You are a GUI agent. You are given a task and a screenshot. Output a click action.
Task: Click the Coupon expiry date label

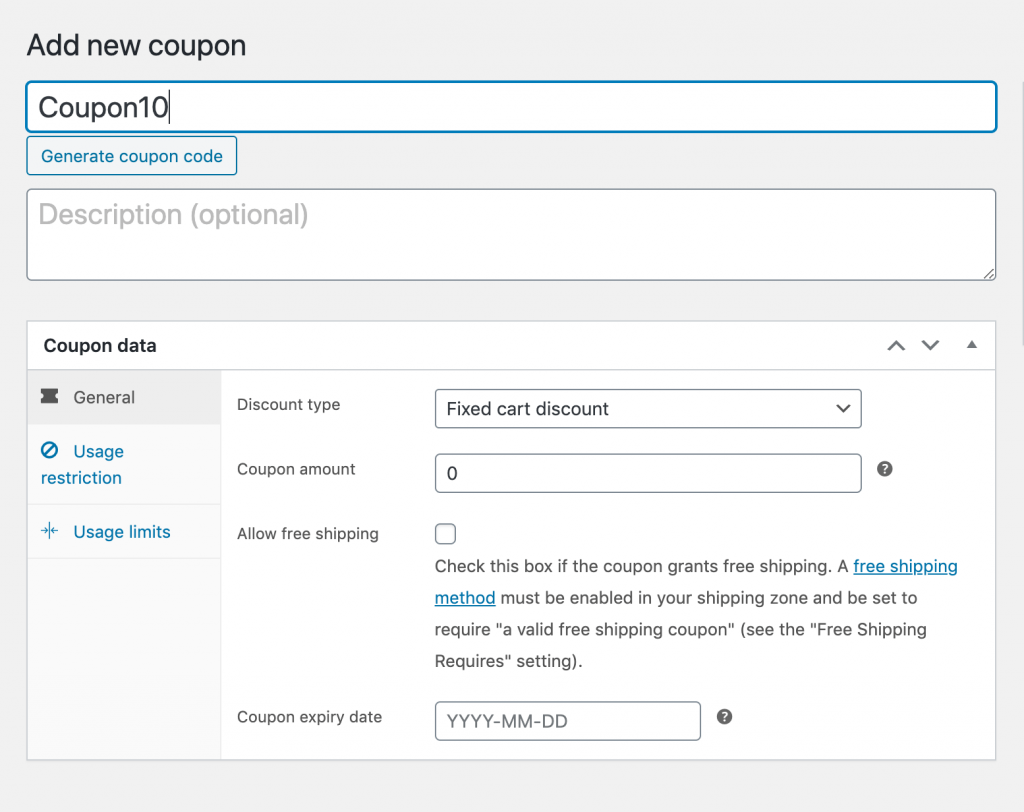pos(310,717)
